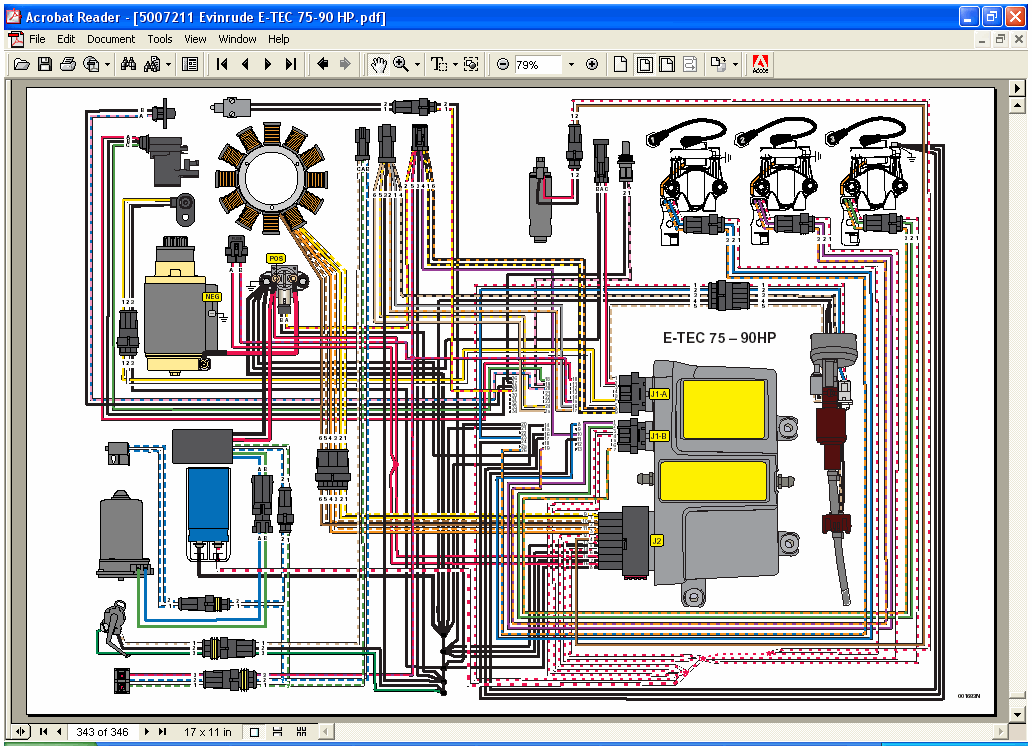Select the Text Select tool
The height and width of the screenshot is (746, 1032).
438,65
